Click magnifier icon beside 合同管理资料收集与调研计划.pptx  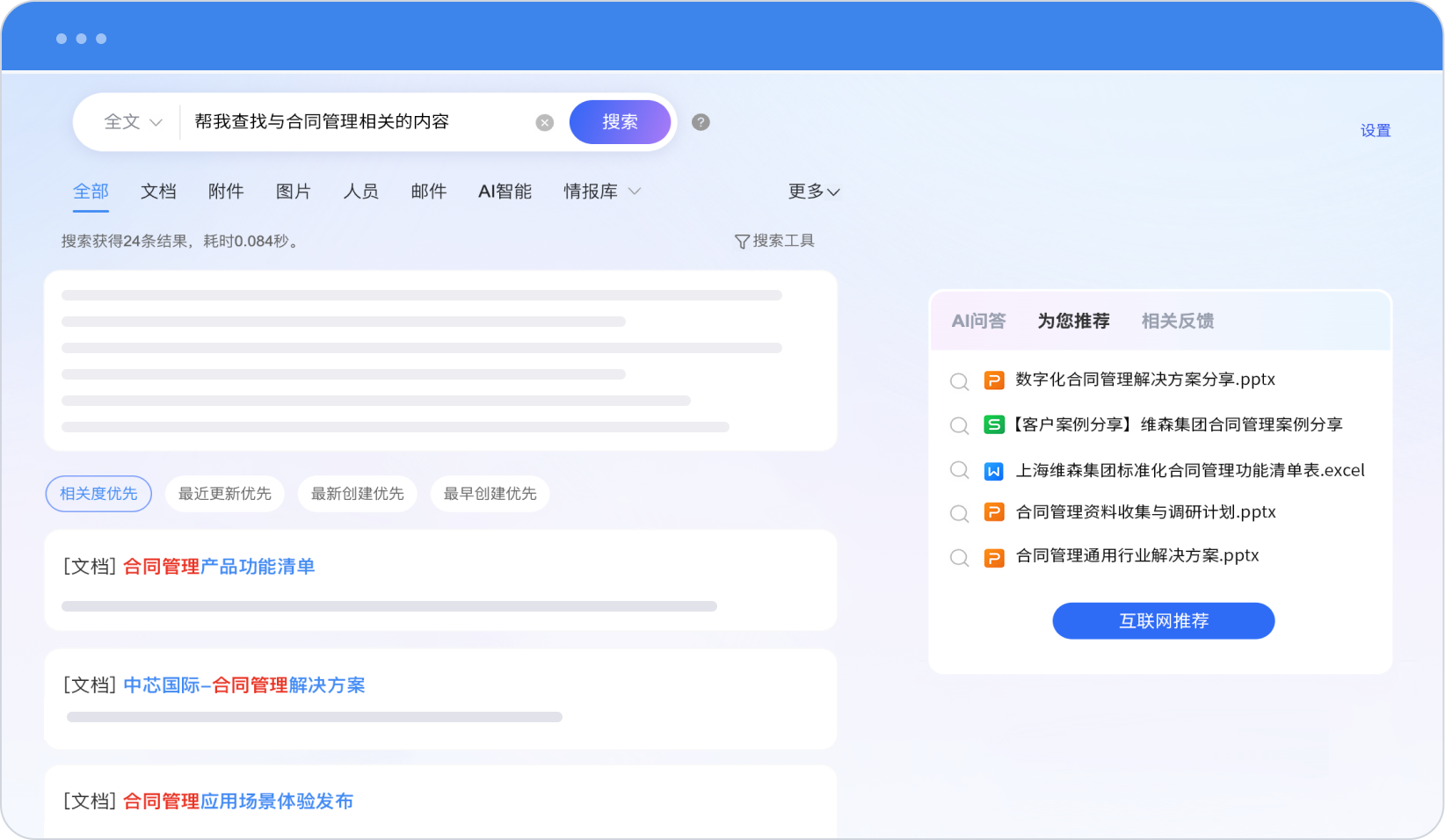pyautogui.click(x=959, y=513)
